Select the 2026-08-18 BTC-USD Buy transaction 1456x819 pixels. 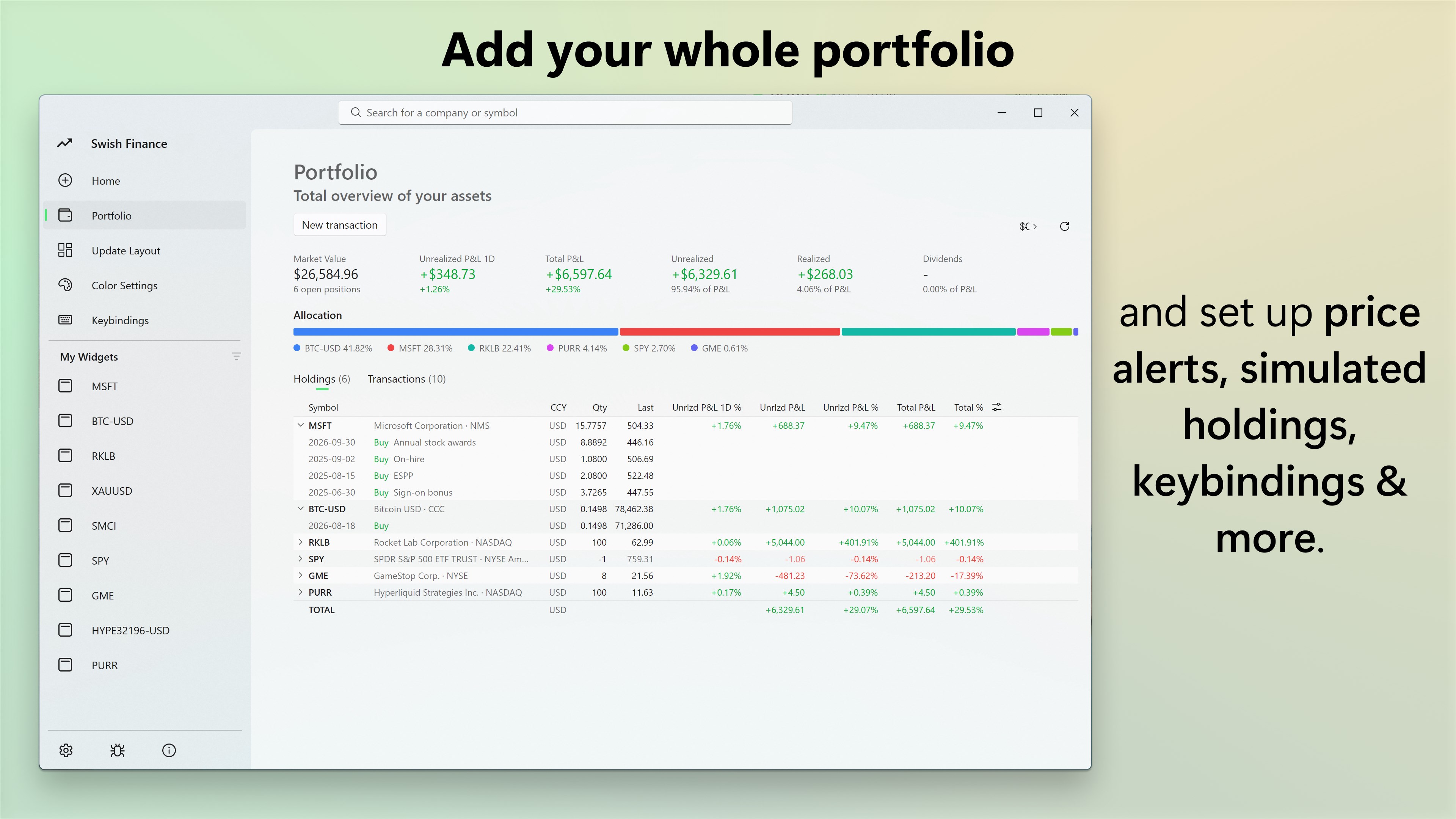[x=686, y=526]
